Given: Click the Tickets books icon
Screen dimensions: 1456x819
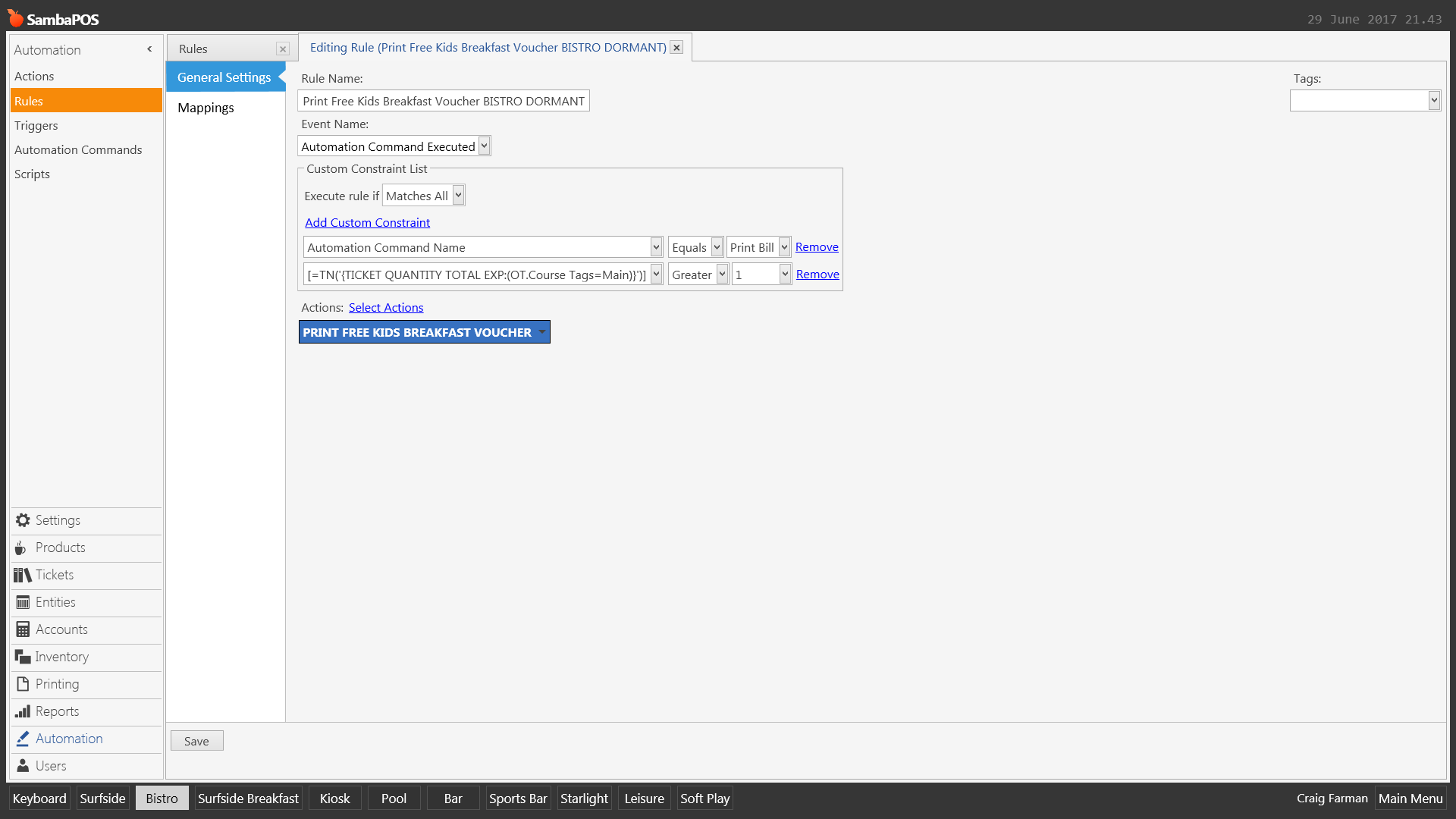Looking at the screenshot, I should coord(22,575).
